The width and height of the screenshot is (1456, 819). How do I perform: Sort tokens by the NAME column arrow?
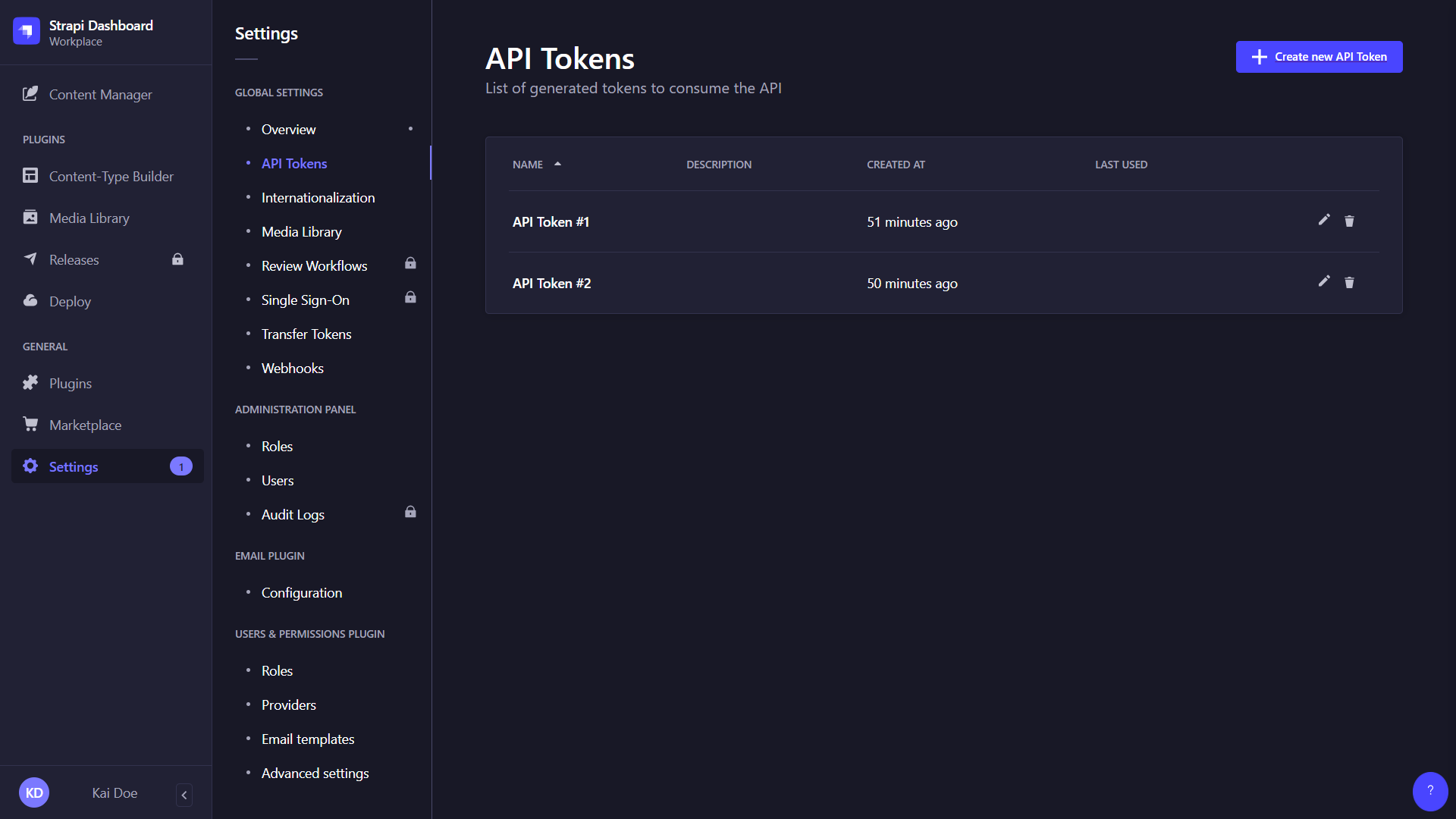click(x=558, y=164)
